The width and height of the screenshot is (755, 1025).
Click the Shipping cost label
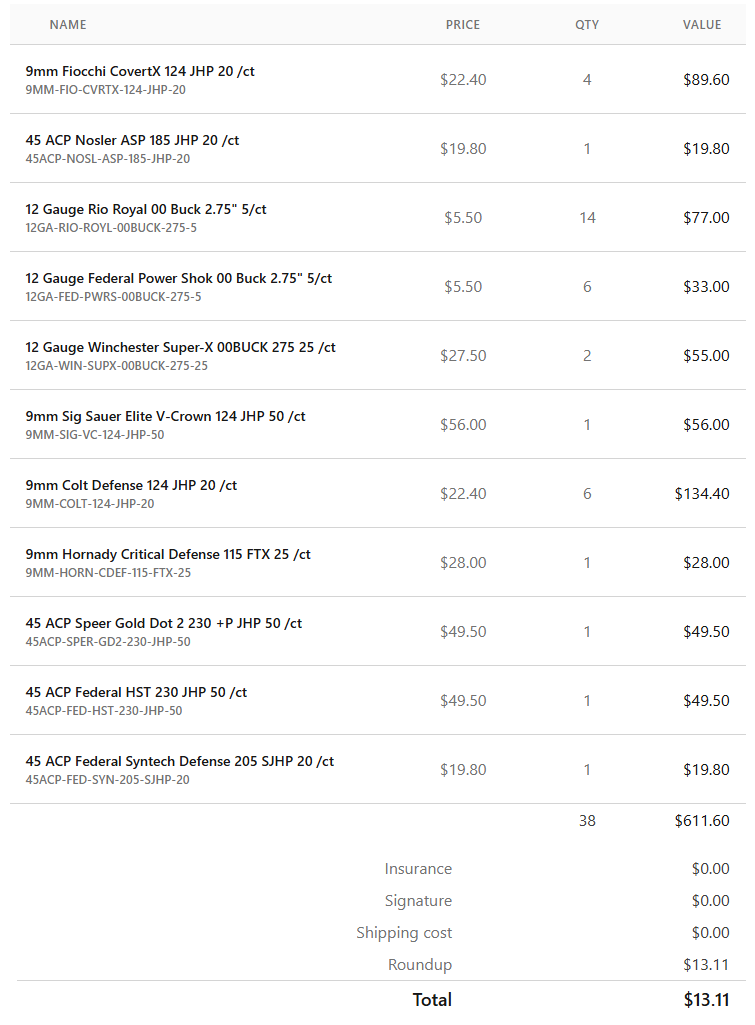pyautogui.click(x=404, y=933)
